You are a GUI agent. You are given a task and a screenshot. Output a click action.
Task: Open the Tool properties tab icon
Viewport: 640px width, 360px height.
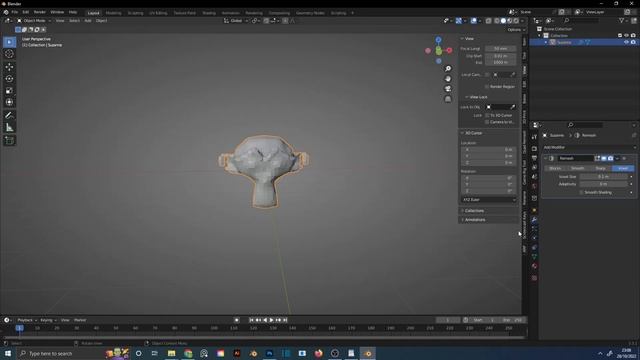[x=534, y=137]
